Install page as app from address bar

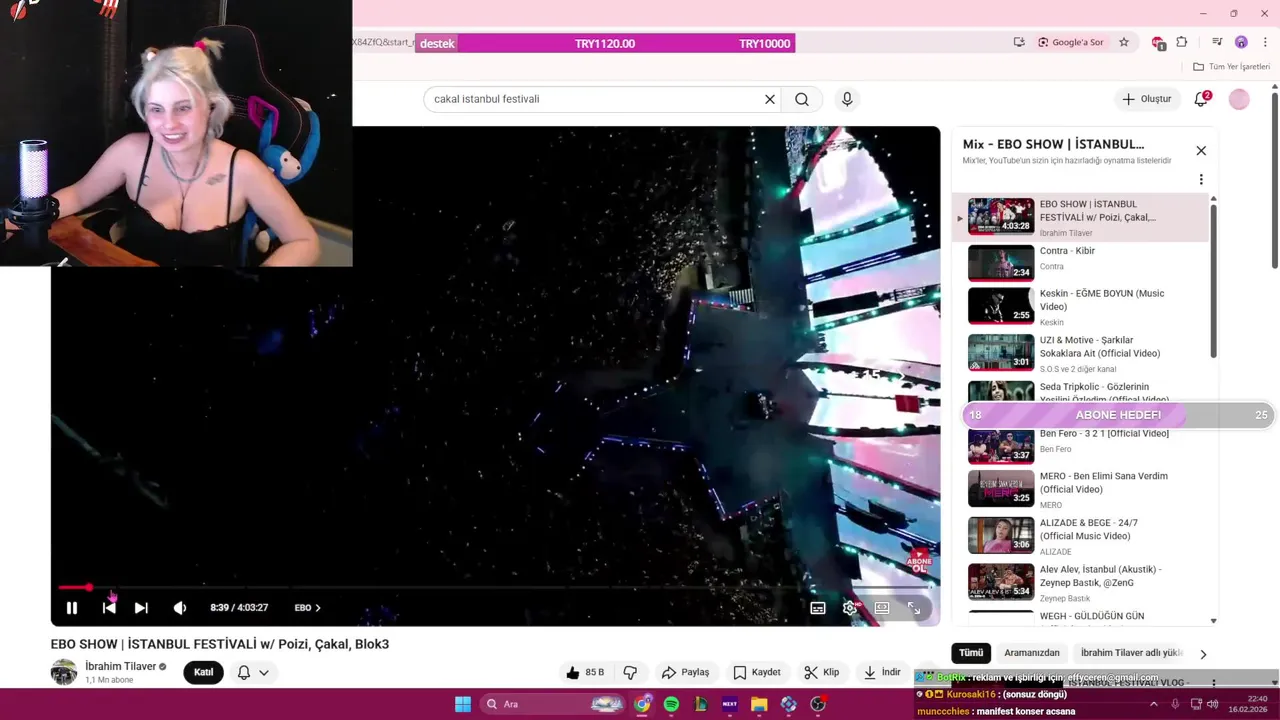point(1019,42)
